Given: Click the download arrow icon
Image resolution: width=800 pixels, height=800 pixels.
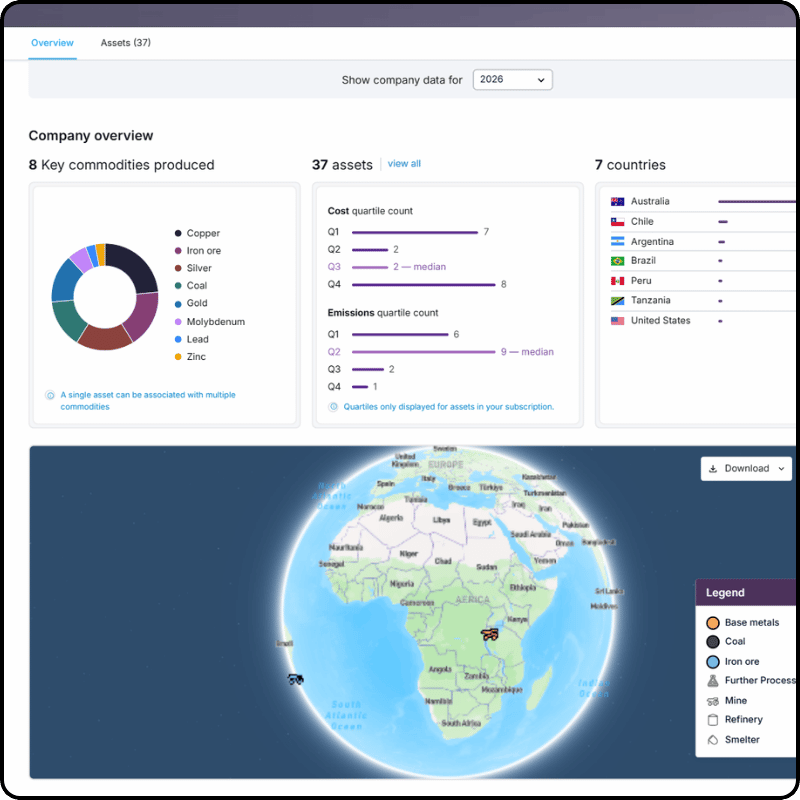Looking at the screenshot, I should click(x=713, y=469).
